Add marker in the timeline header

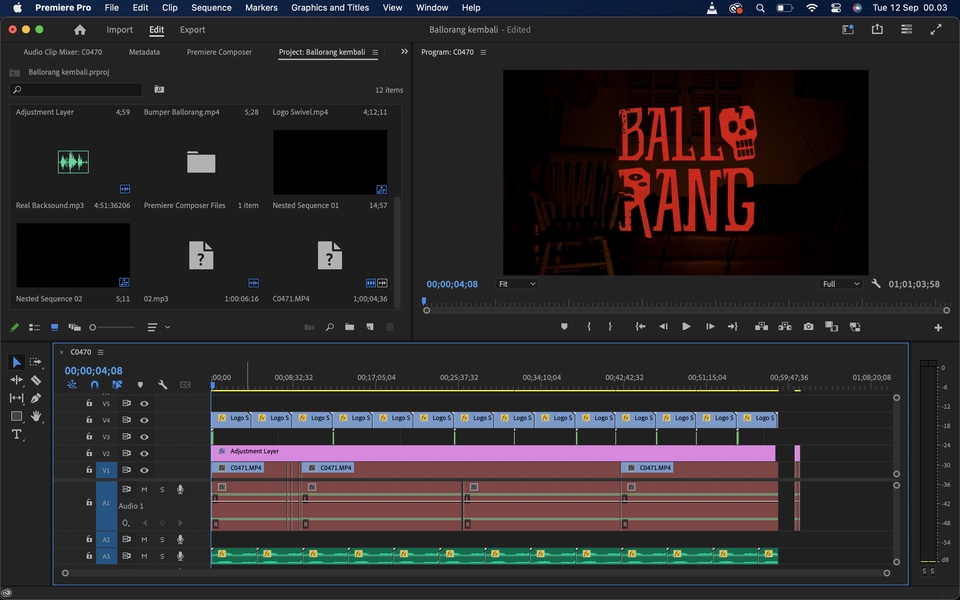(140, 384)
